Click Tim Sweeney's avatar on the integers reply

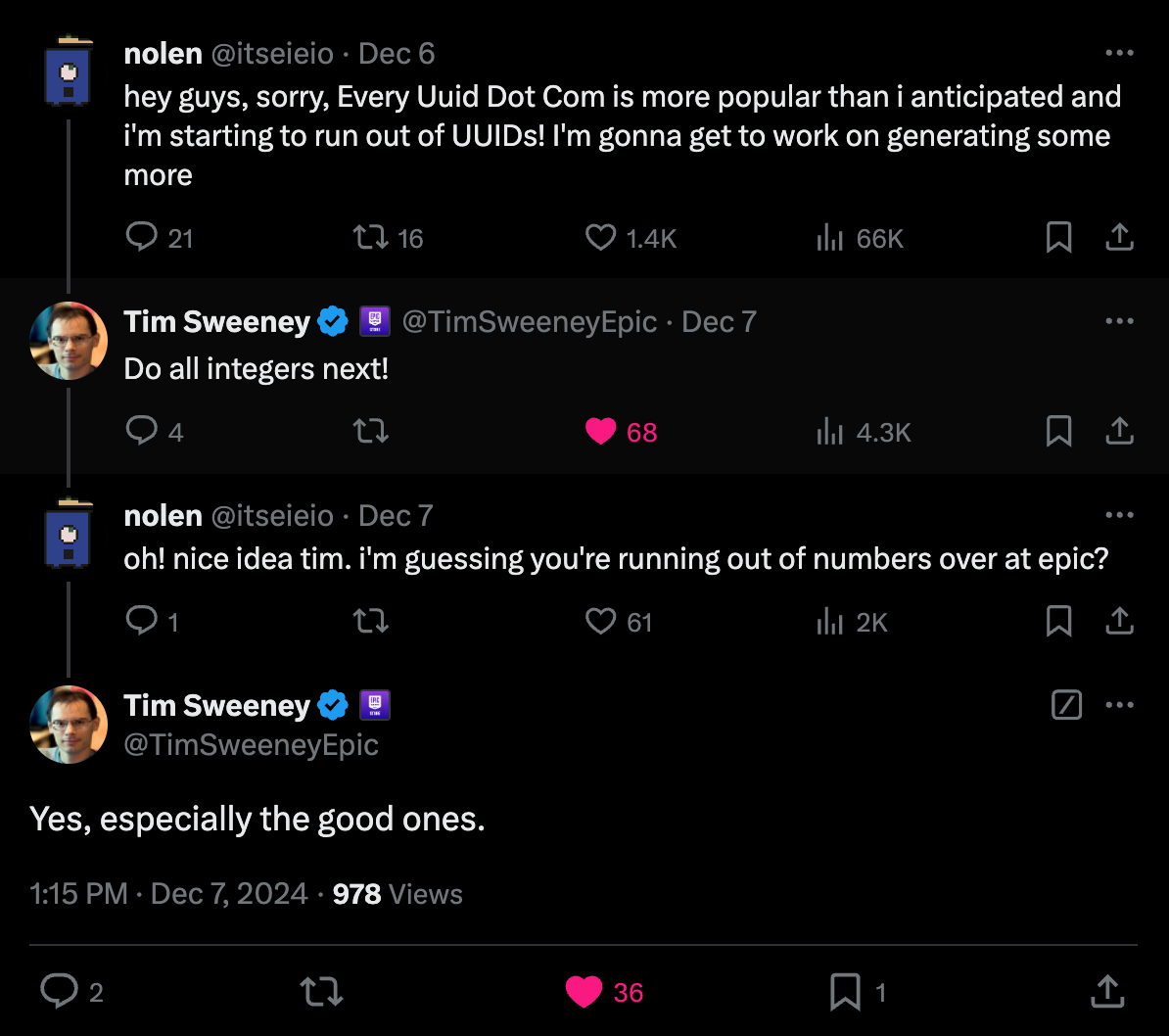click(69, 341)
